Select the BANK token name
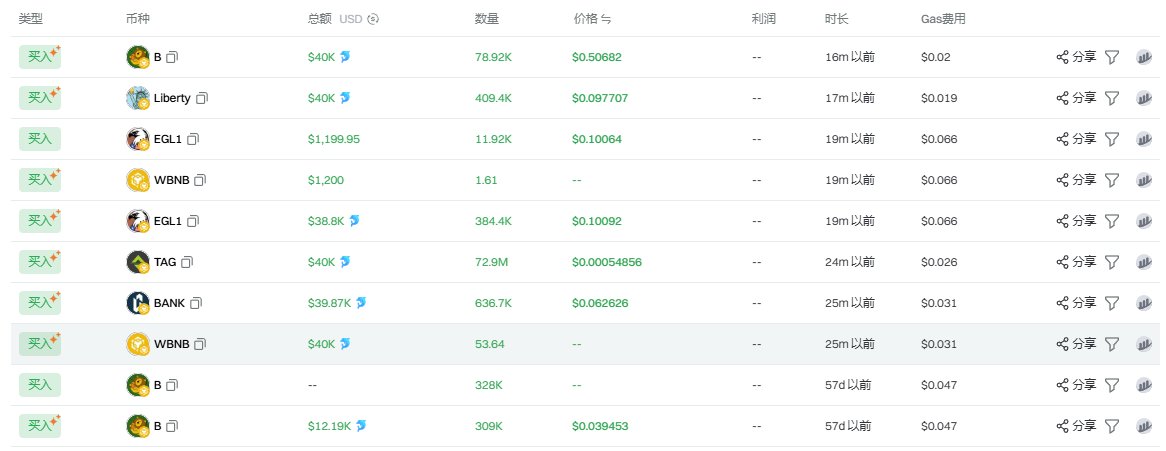 [x=170, y=303]
